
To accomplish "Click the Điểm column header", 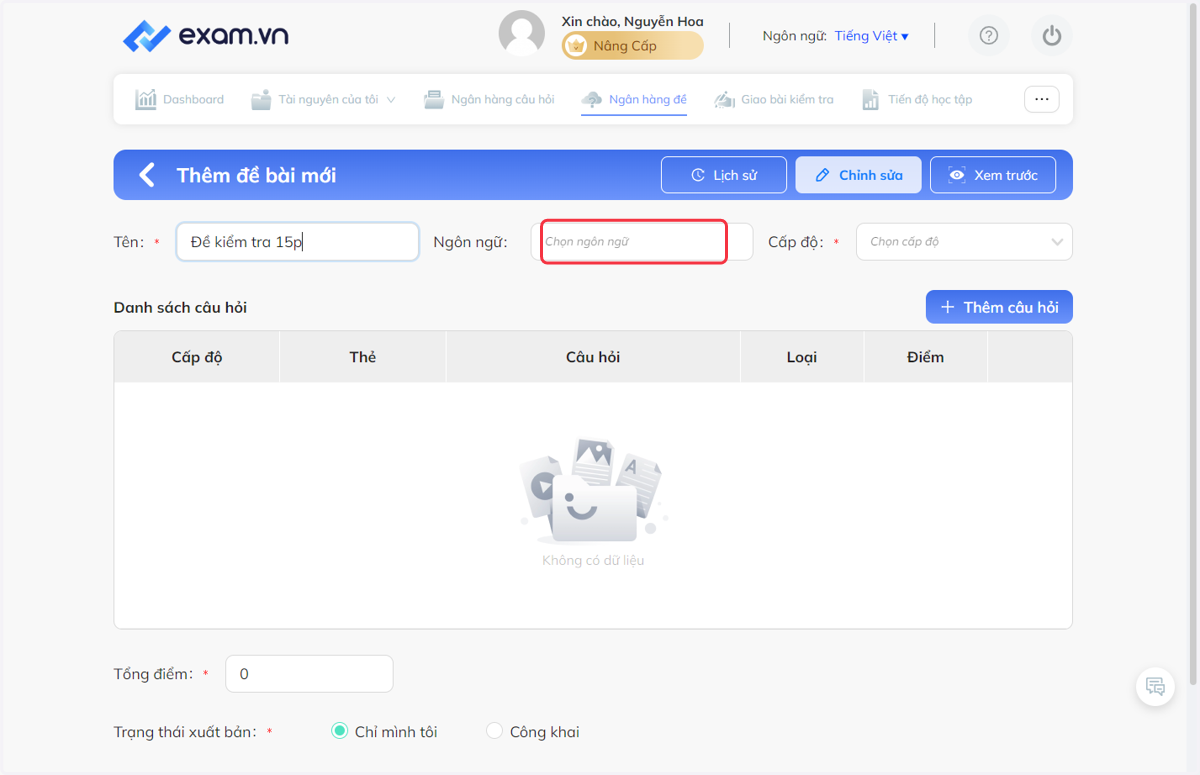I will 925,357.
